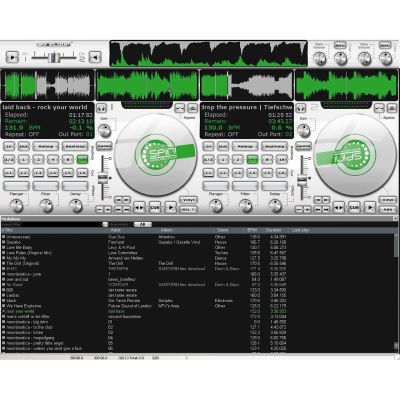Click the reverse arrows button on the laid back deck
Screen dimensions: 400x400
(x=139, y=207)
